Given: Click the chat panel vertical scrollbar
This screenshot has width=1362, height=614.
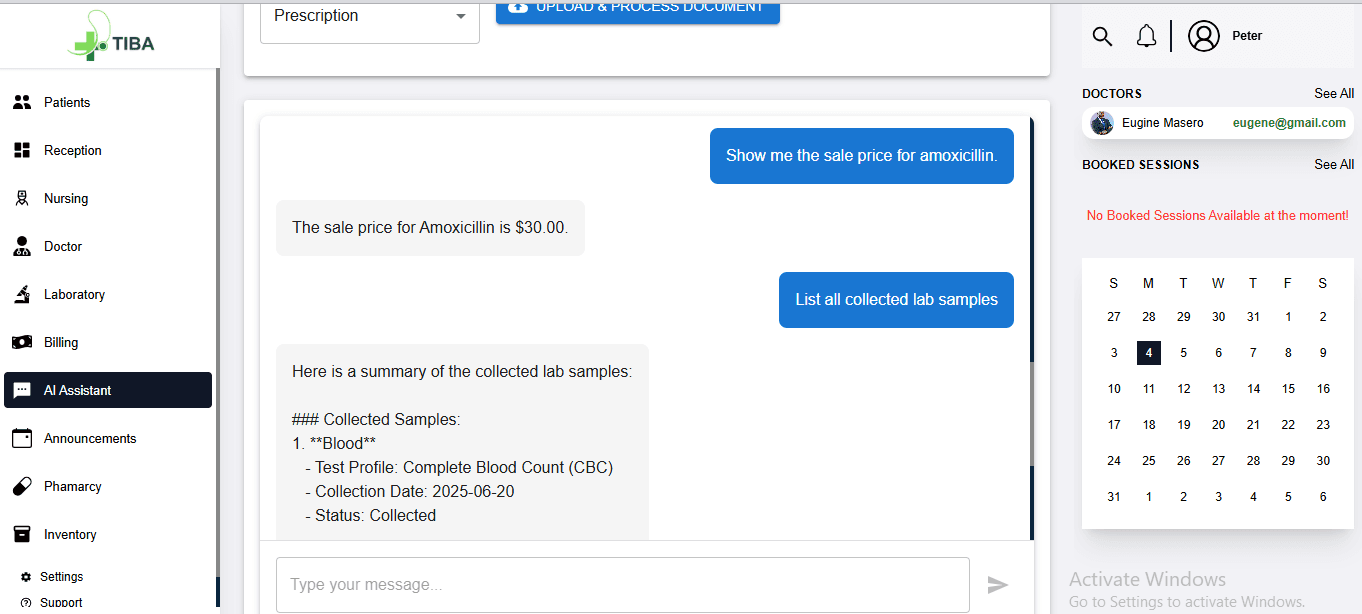Looking at the screenshot, I should point(1032,415).
